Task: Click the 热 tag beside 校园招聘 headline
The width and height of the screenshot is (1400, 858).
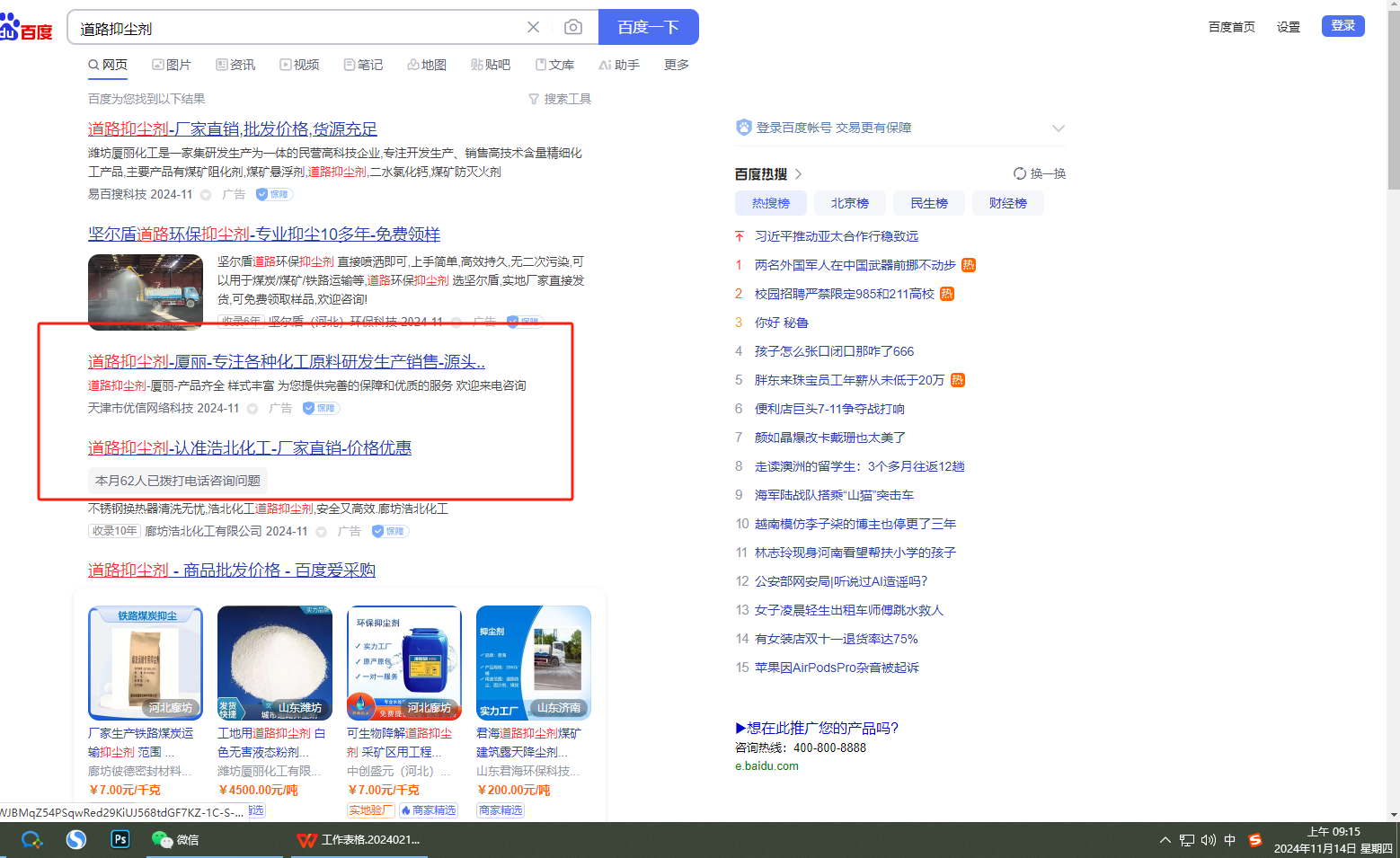Action: click(x=947, y=294)
